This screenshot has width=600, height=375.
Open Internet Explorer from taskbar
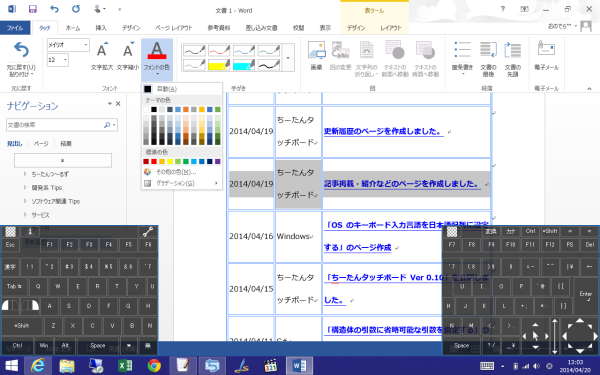38,366
